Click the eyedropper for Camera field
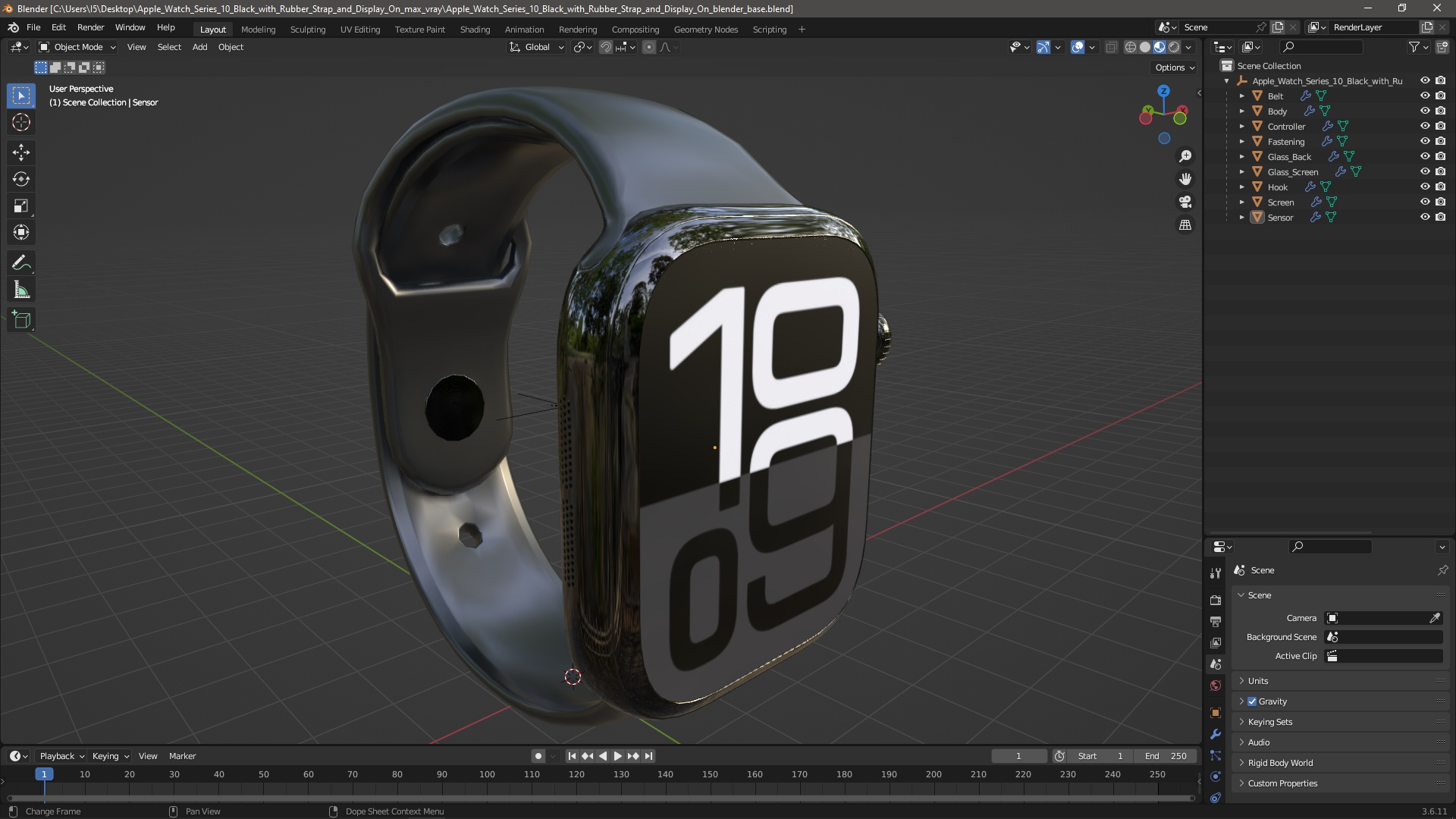Viewport: 1456px width, 819px height. click(x=1435, y=618)
